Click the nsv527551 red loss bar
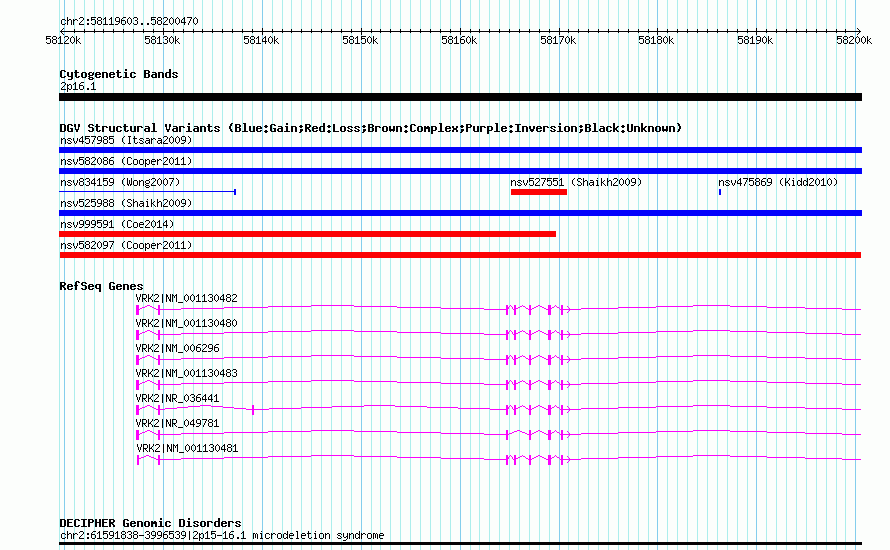This screenshot has height=550, width=890. (539, 192)
